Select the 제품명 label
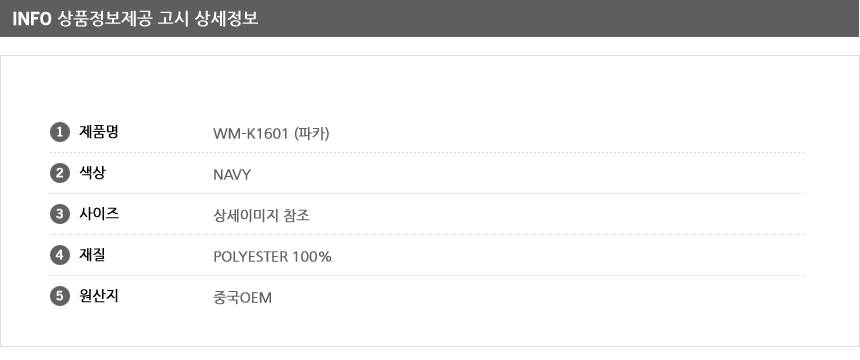 tap(99, 132)
